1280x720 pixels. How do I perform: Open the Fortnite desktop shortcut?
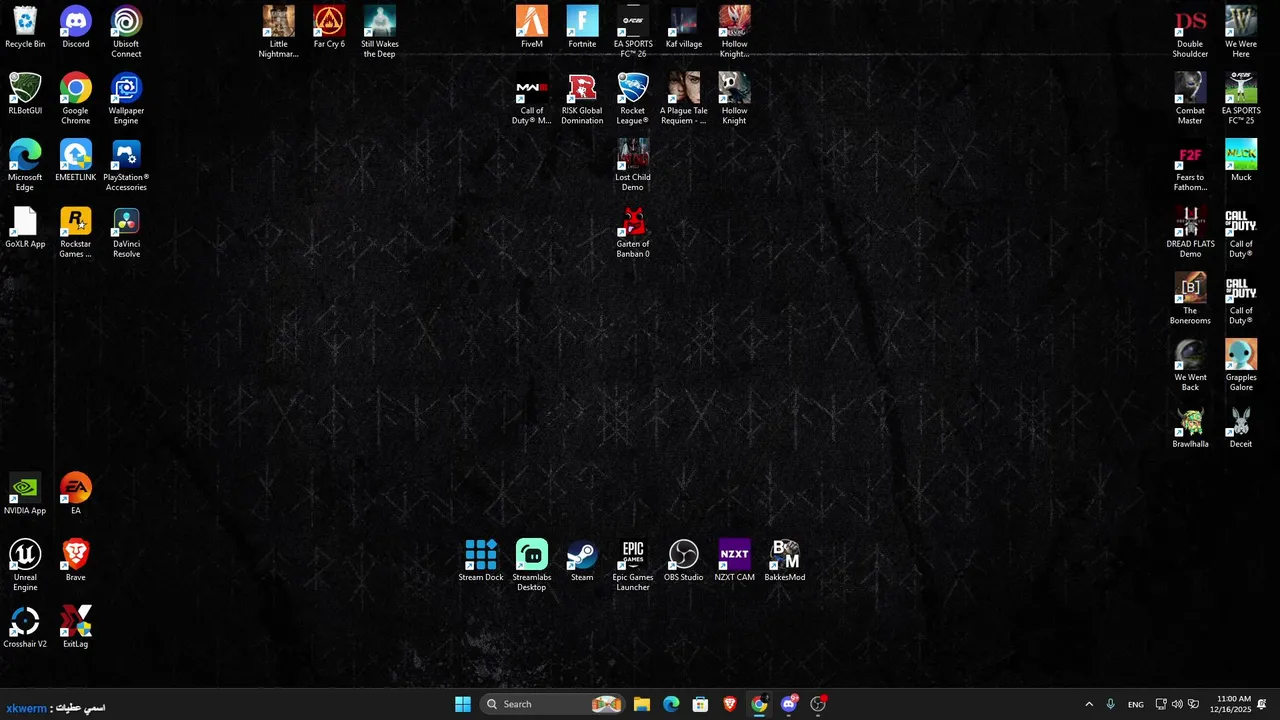[x=582, y=28]
